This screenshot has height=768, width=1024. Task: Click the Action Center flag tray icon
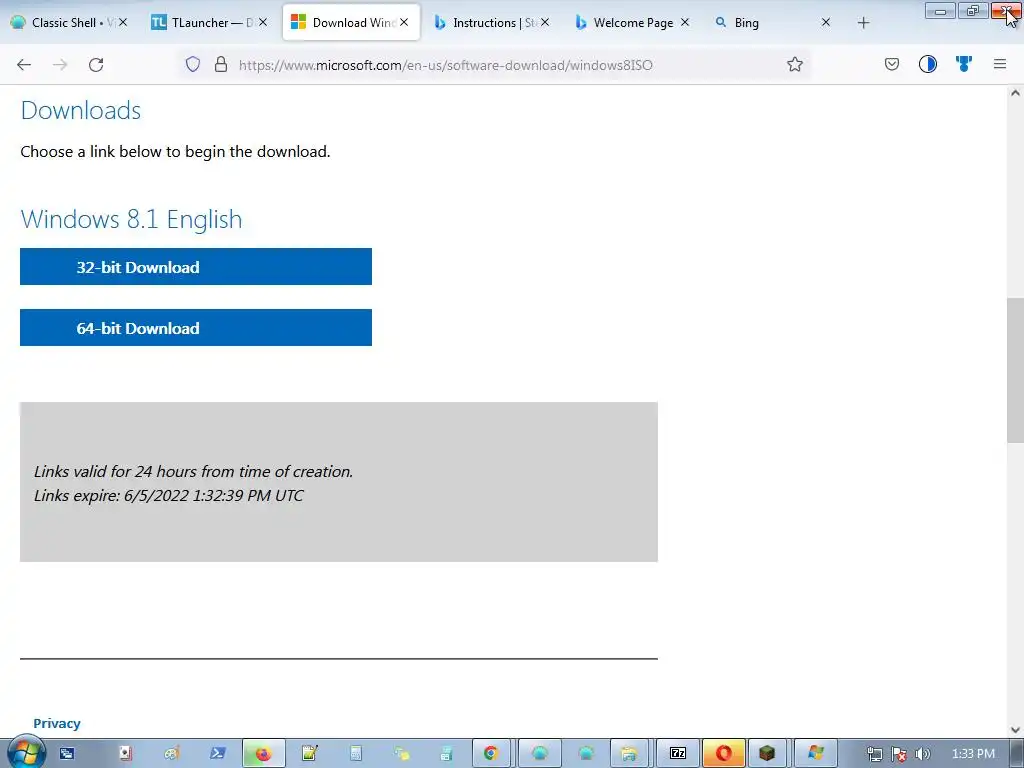[x=899, y=754]
